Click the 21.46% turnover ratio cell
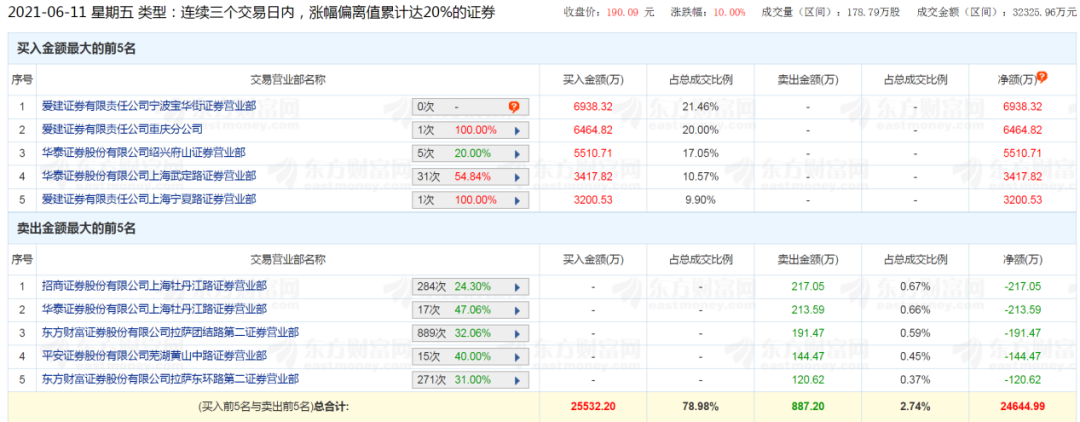 700,107
